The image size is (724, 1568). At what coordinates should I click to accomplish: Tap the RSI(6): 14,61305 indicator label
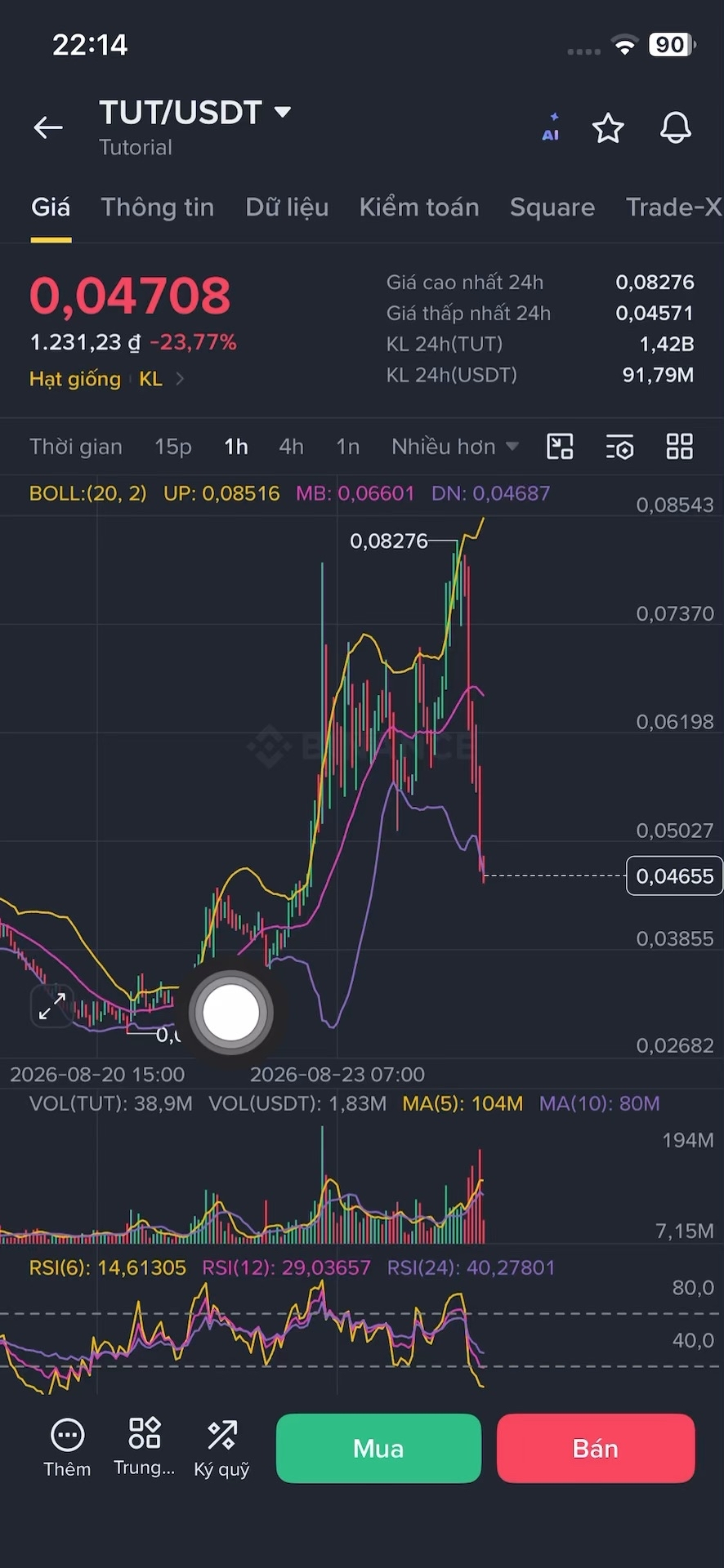[108, 1267]
